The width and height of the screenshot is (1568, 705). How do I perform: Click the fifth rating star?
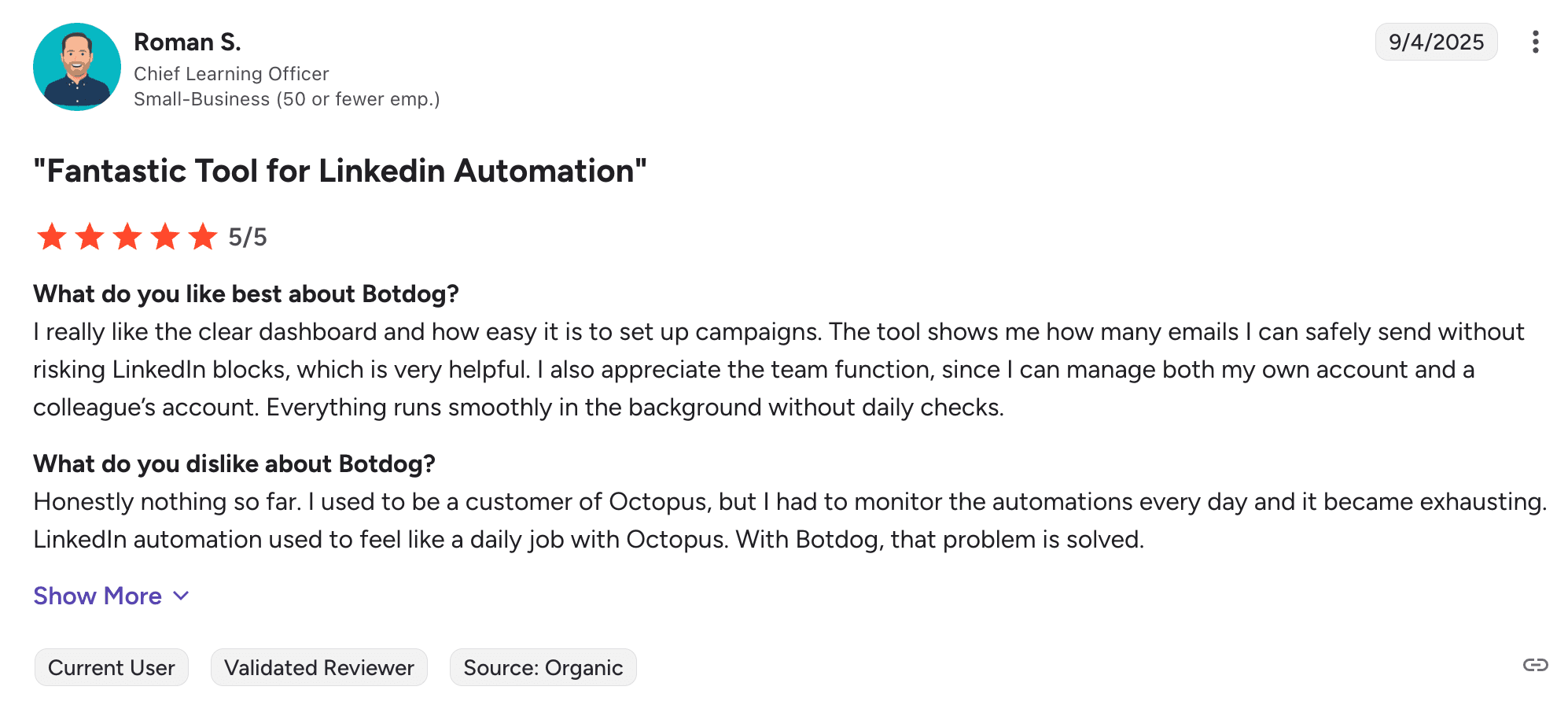point(203,237)
